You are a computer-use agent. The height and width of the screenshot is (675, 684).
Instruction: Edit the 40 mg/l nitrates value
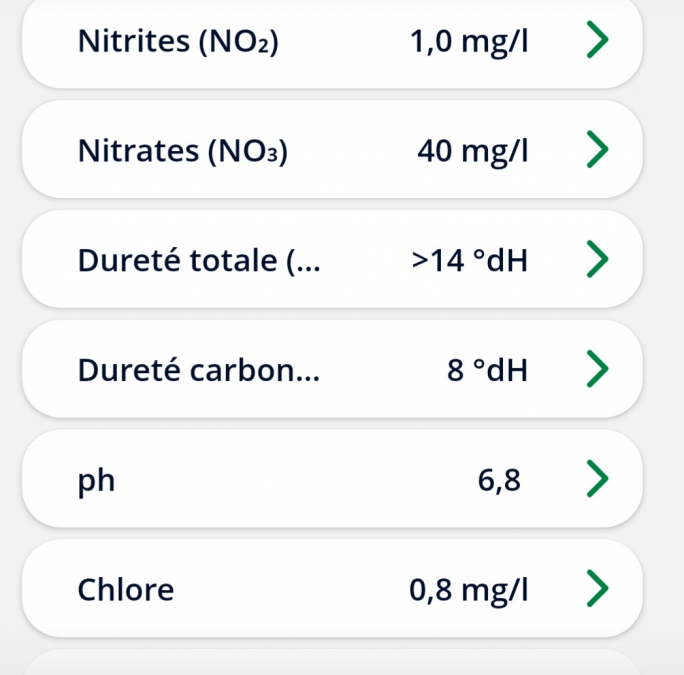473,151
